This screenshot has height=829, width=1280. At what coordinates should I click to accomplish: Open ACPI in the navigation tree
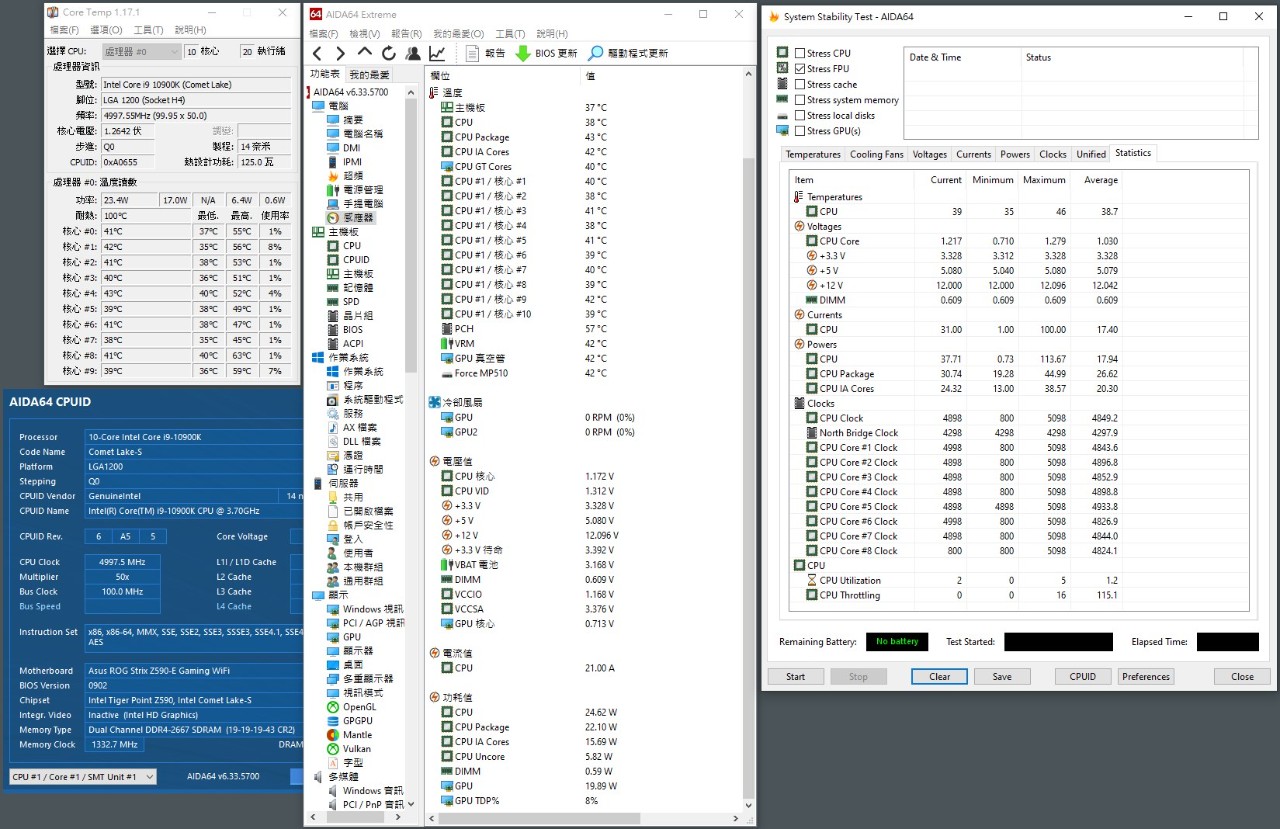pos(352,343)
